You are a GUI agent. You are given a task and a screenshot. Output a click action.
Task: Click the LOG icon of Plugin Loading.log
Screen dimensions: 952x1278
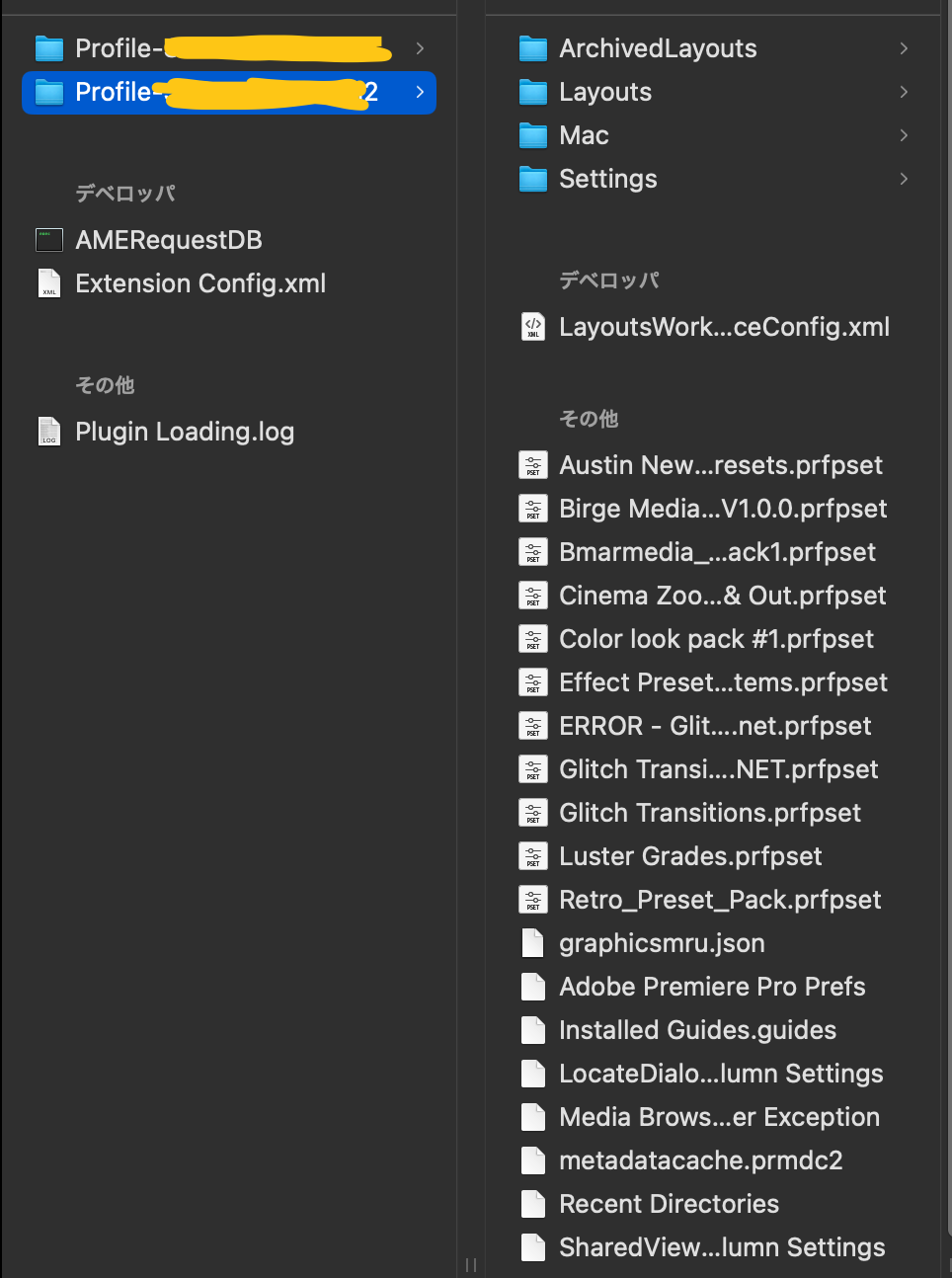pyautogui.click(x=48, y=432)
